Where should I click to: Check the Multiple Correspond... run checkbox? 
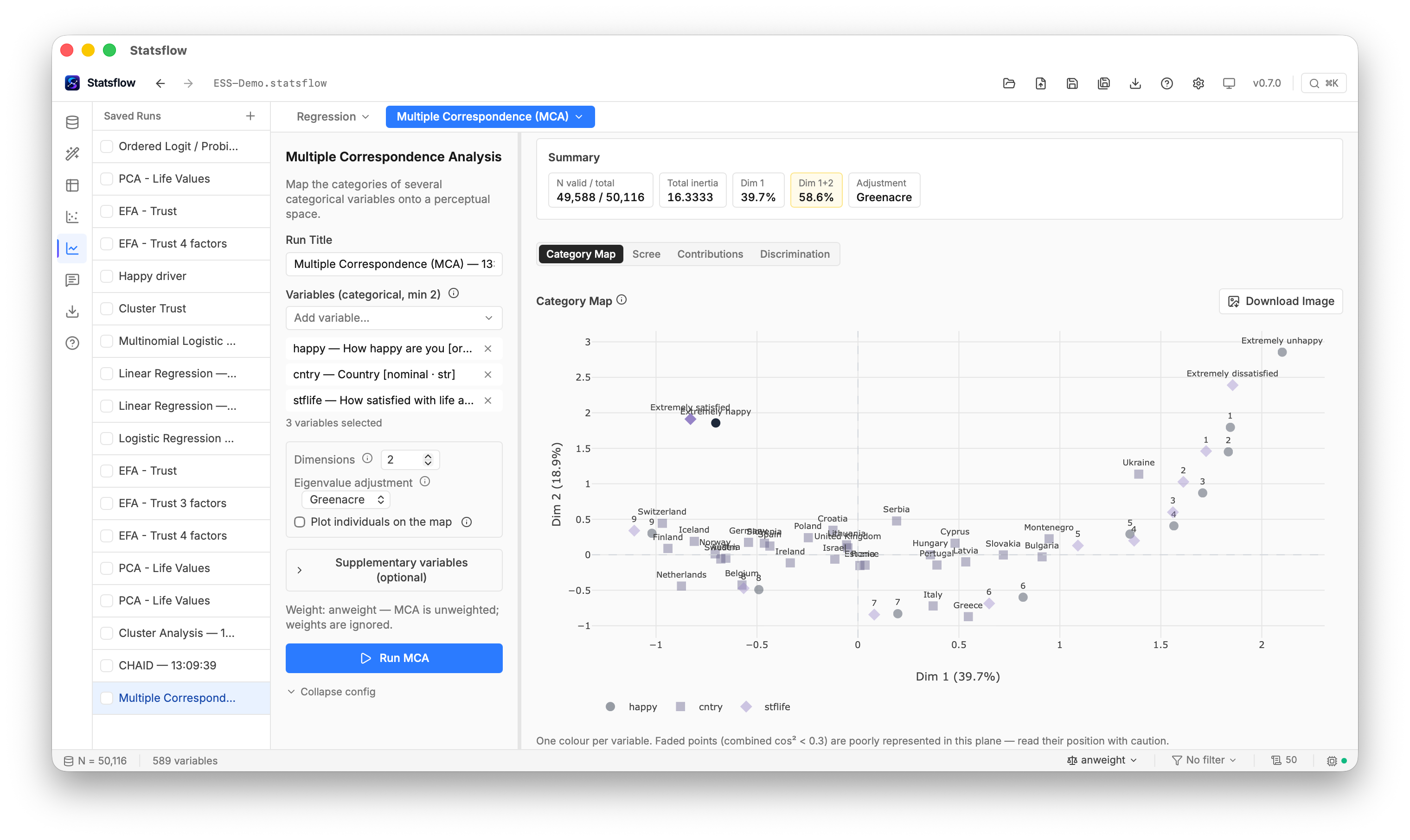tap(107, 698)
